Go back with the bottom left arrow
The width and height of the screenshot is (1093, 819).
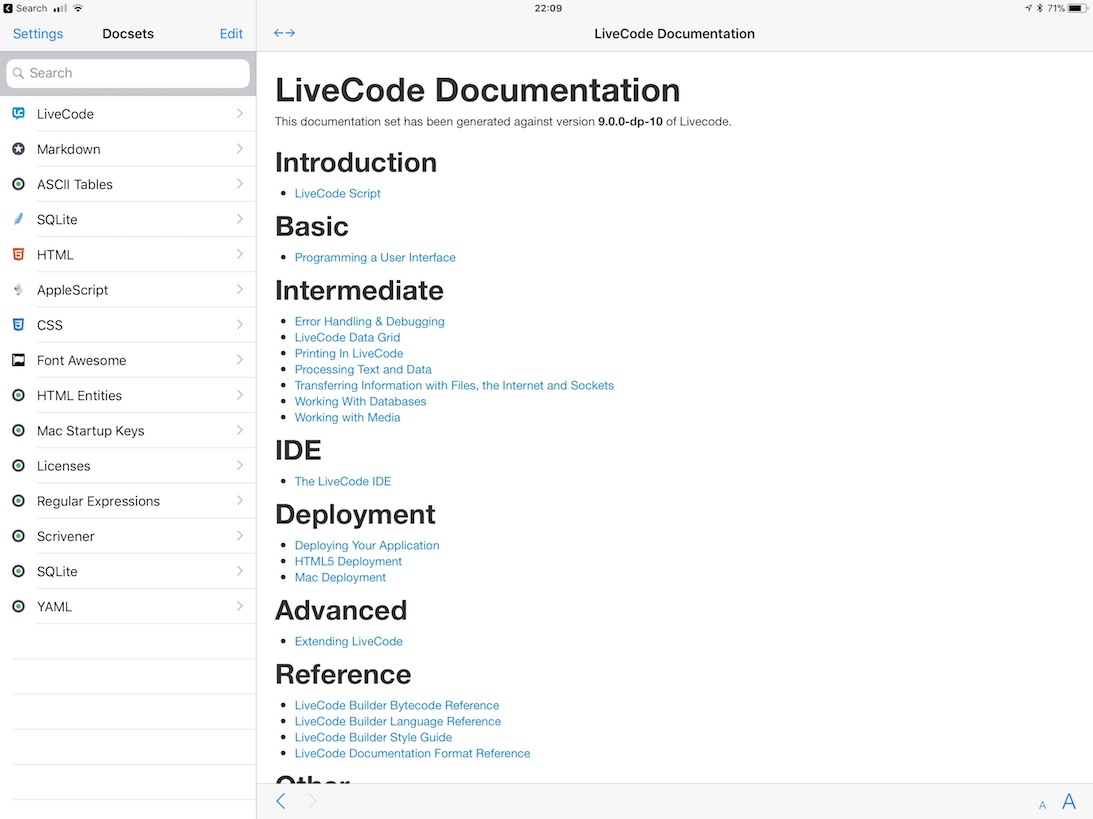[281, 801]
